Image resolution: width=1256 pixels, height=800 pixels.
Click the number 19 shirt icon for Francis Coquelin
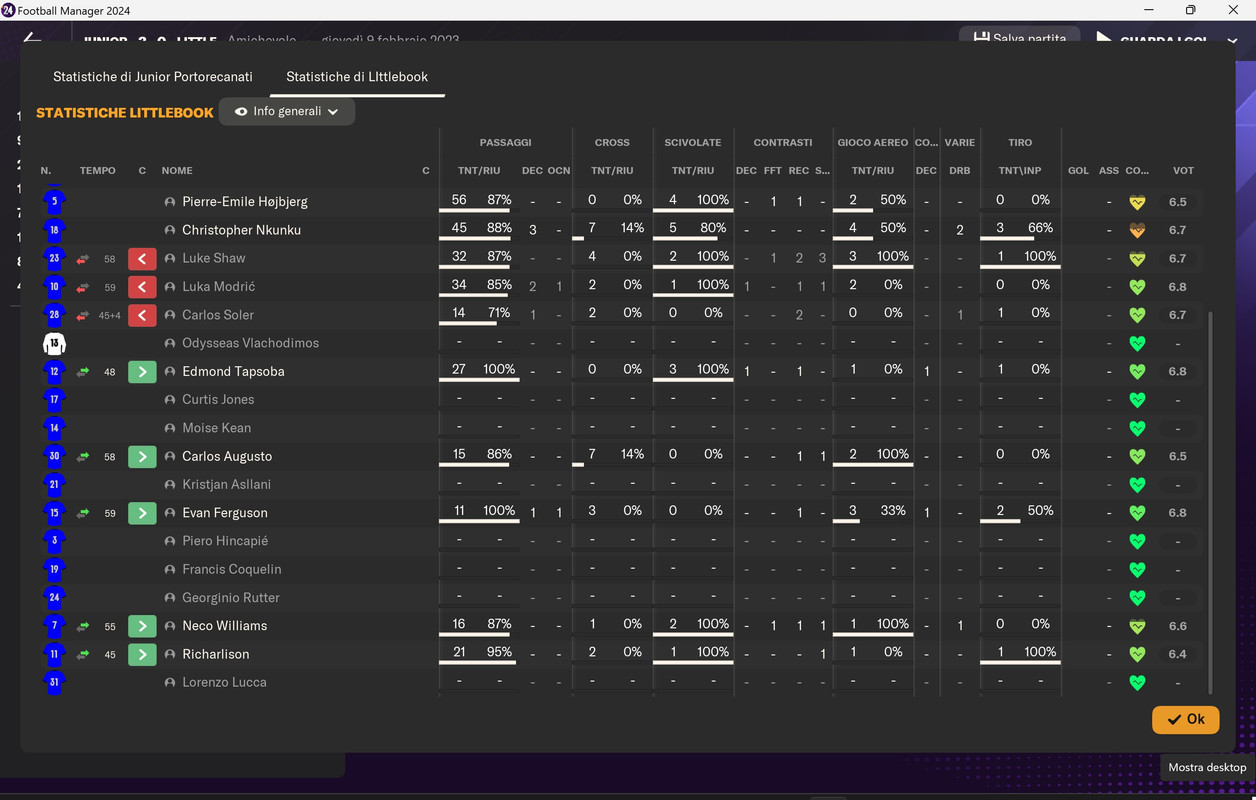(x=54, y=569)
